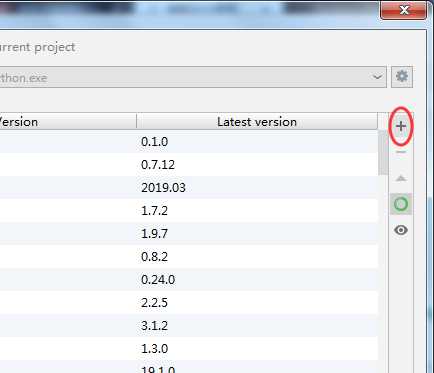Click the minus icon to uninstall package
The height and width of the screenshot is (373, 434).
401,152
